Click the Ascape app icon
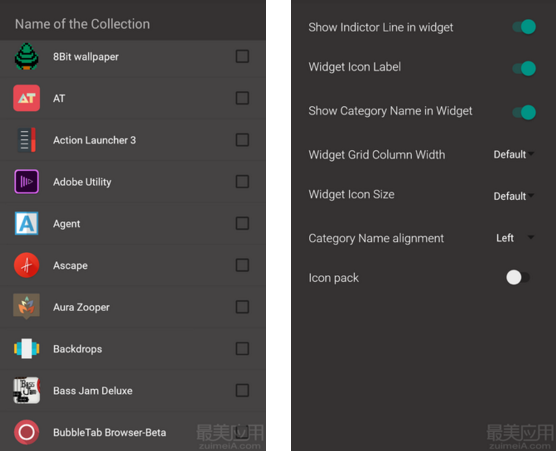 pos(27,265)
